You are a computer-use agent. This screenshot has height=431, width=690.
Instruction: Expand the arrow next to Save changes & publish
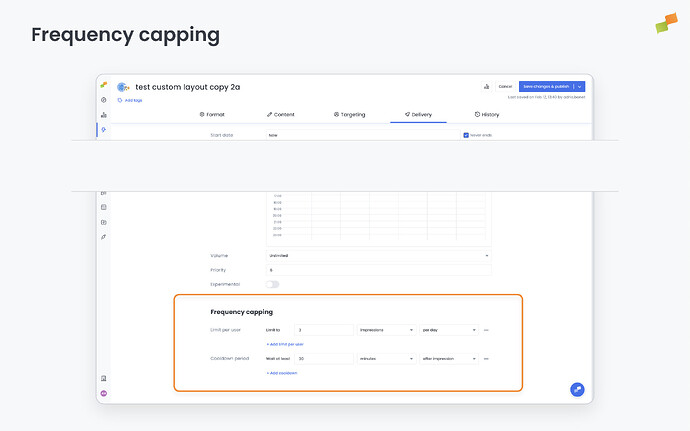tap(580, 87)
